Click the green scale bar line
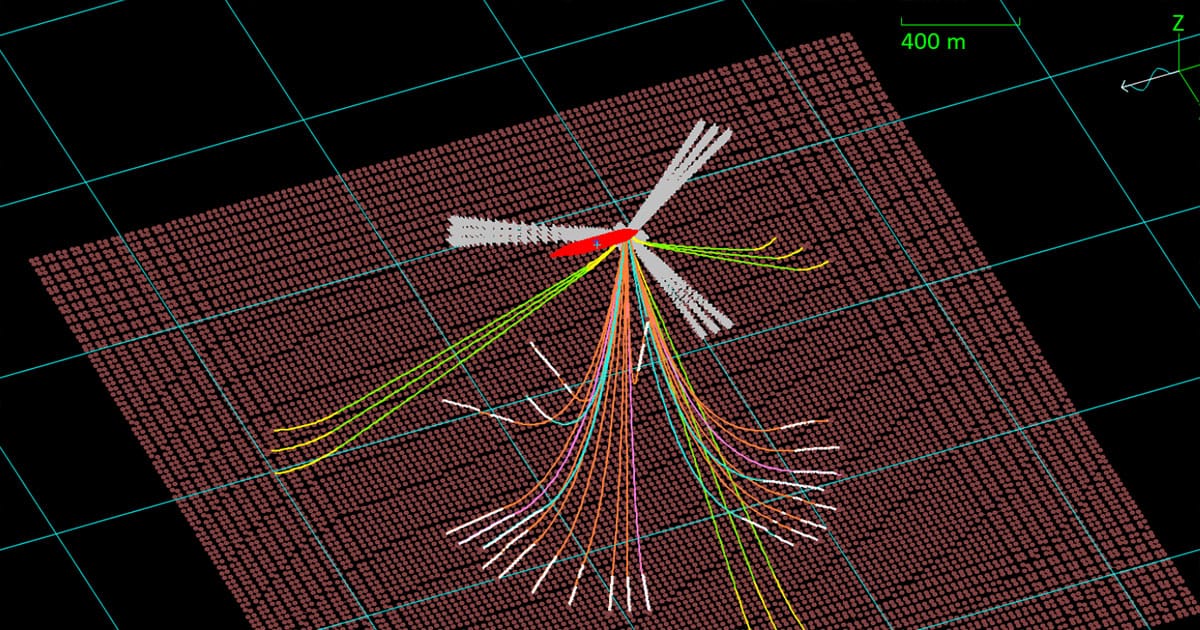The height and width of the screenshot is (630, 1200). 959,23
